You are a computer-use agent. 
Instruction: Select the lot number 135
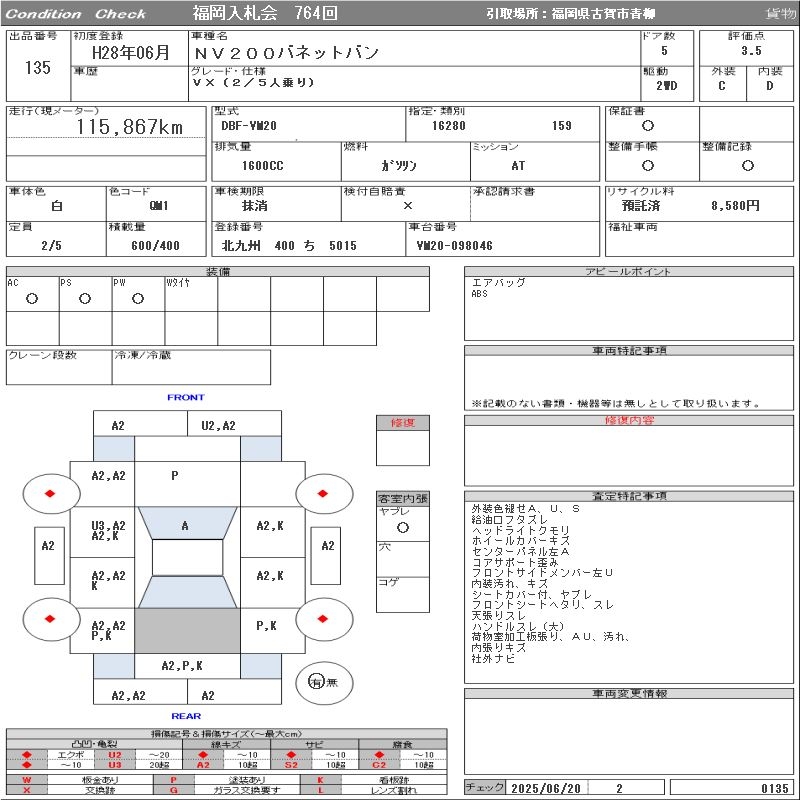click(38, 67)
